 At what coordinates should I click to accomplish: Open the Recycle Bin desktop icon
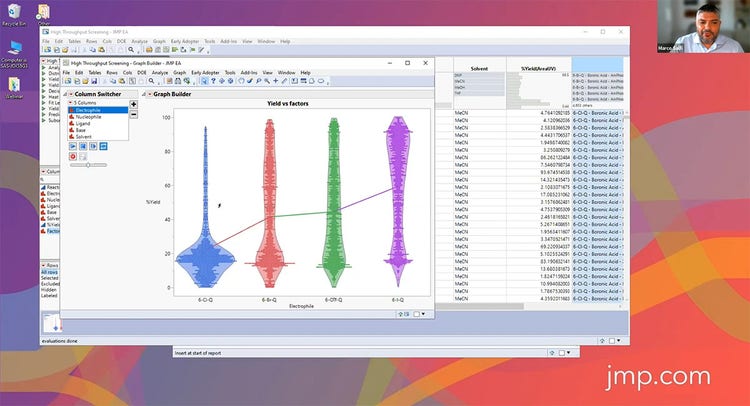(x=14, y=15)
